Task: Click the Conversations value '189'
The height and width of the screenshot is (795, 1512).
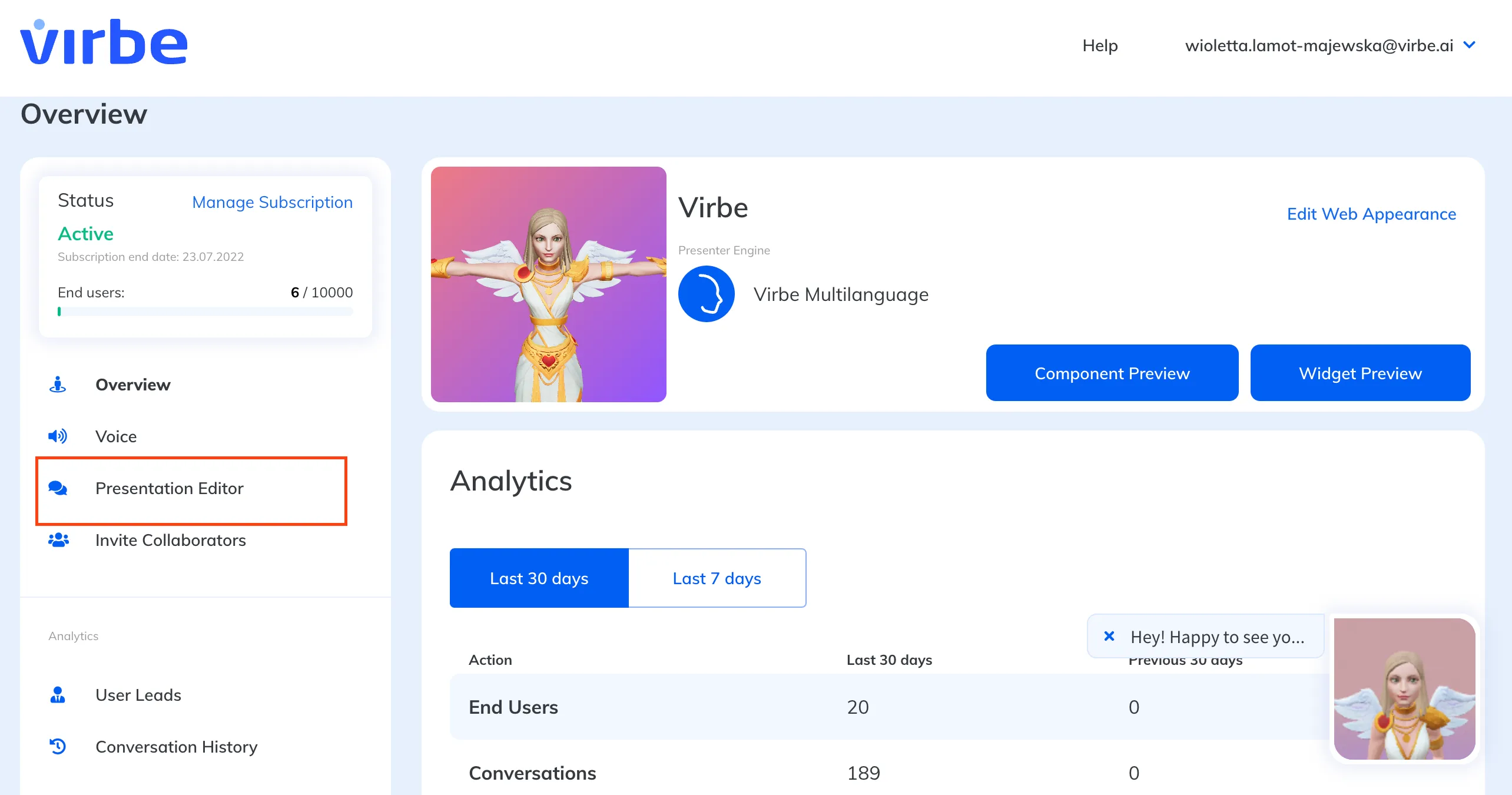Action: point(864,773)
